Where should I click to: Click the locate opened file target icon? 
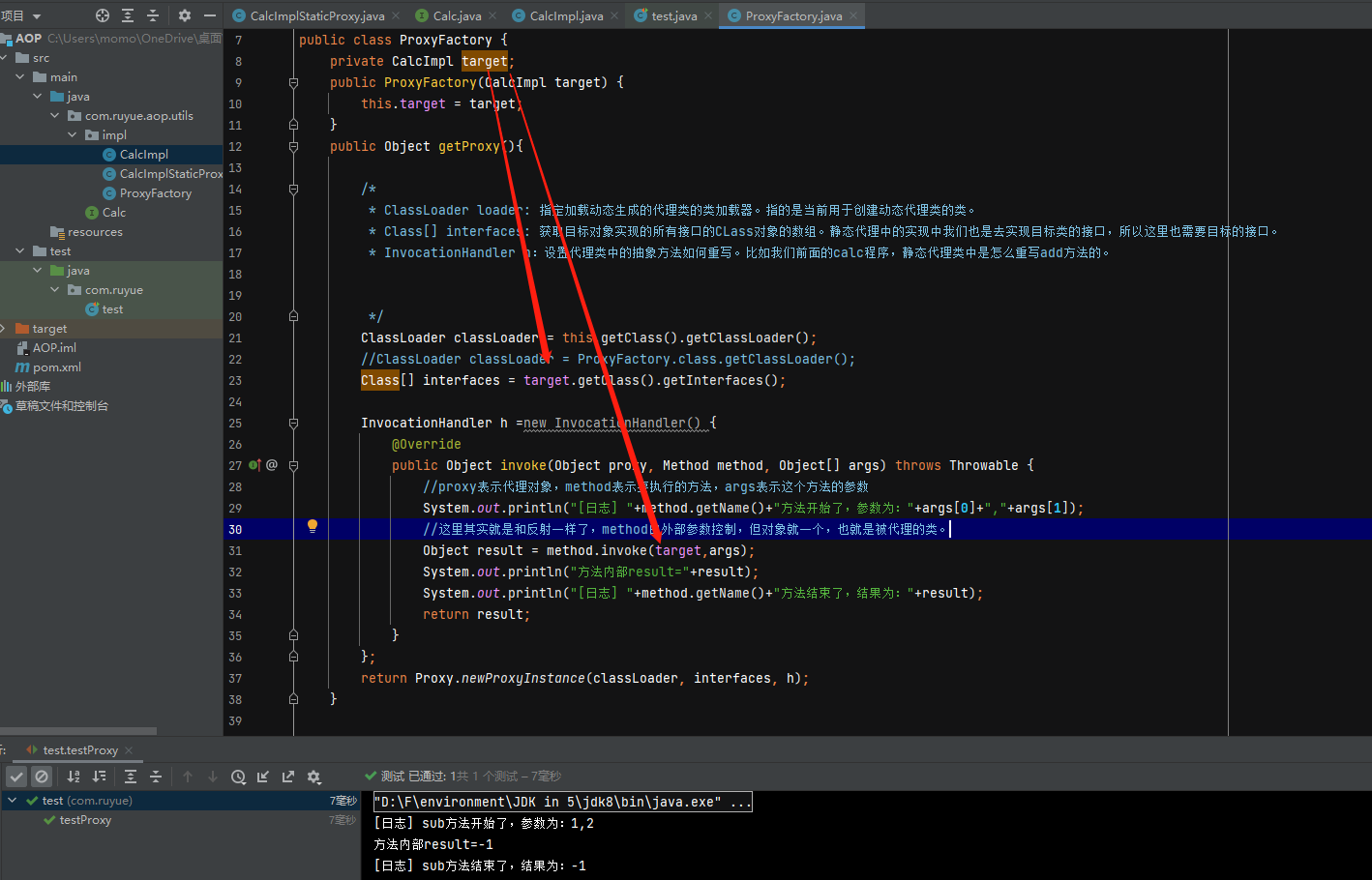tap(103, 15)
